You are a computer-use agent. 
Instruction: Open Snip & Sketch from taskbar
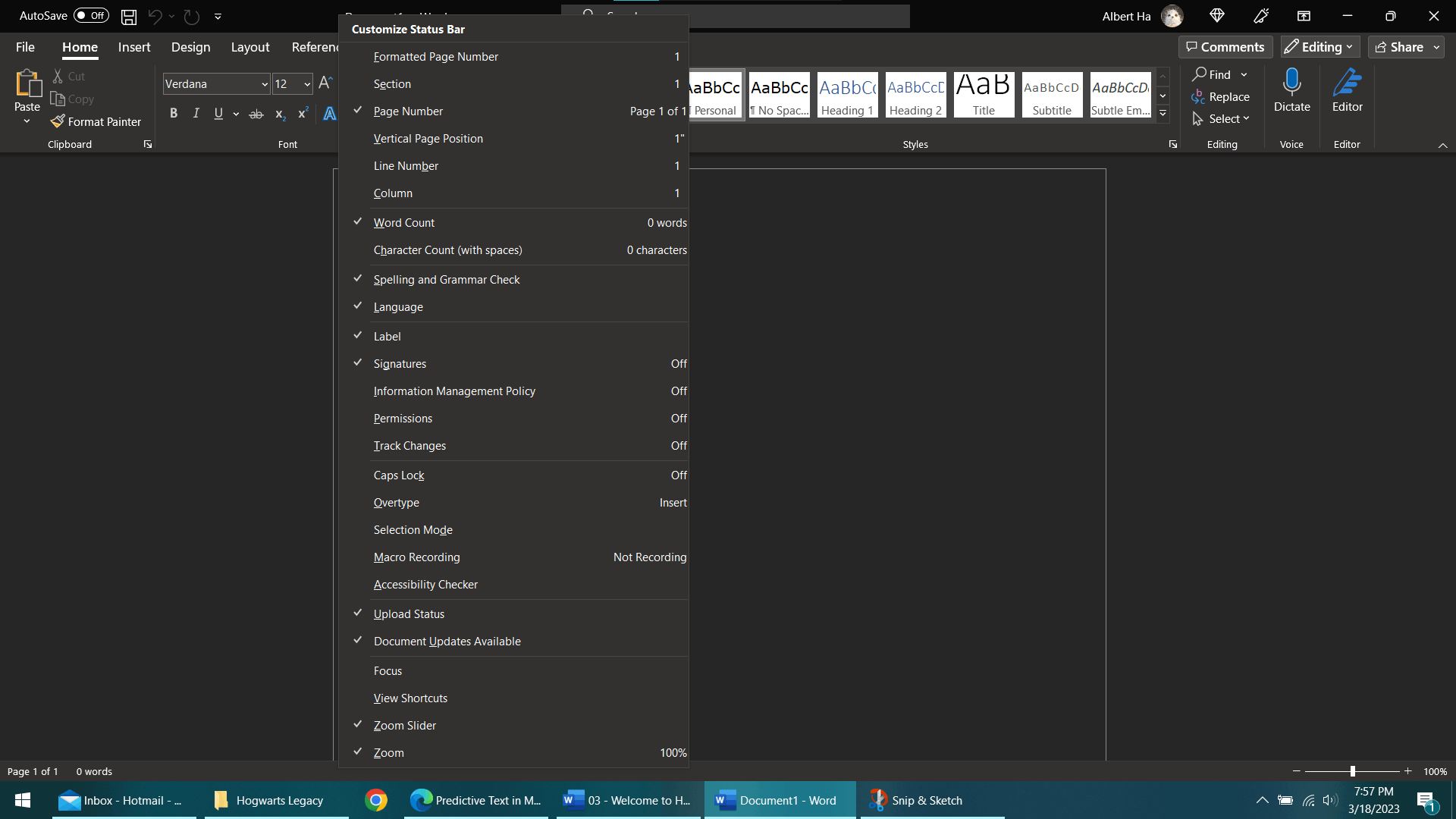point(917,801)
